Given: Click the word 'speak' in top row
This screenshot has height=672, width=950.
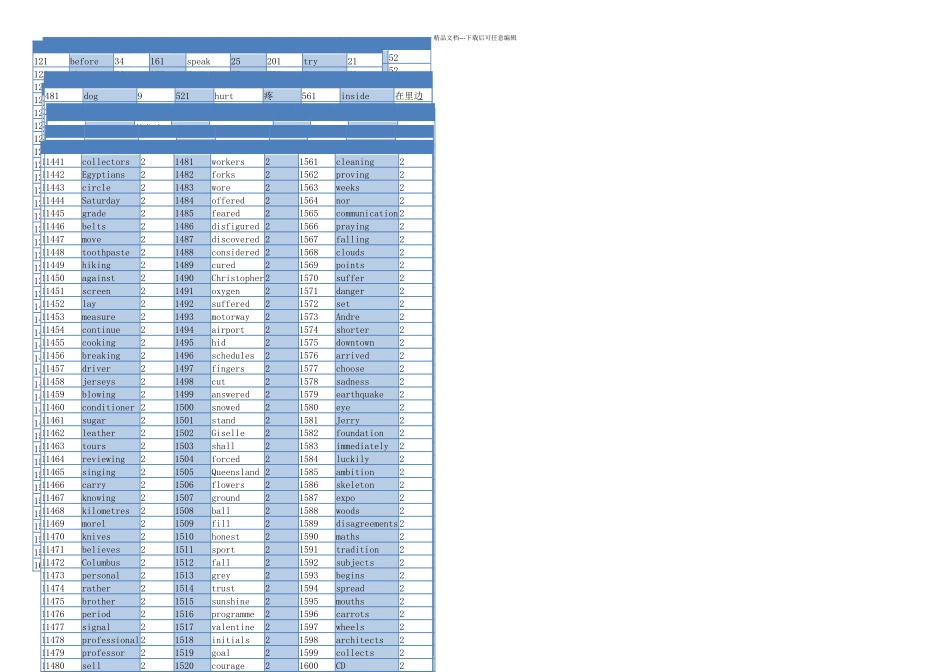Looking at the screenshot, I should pyautogui.click(x=199, y=61).
